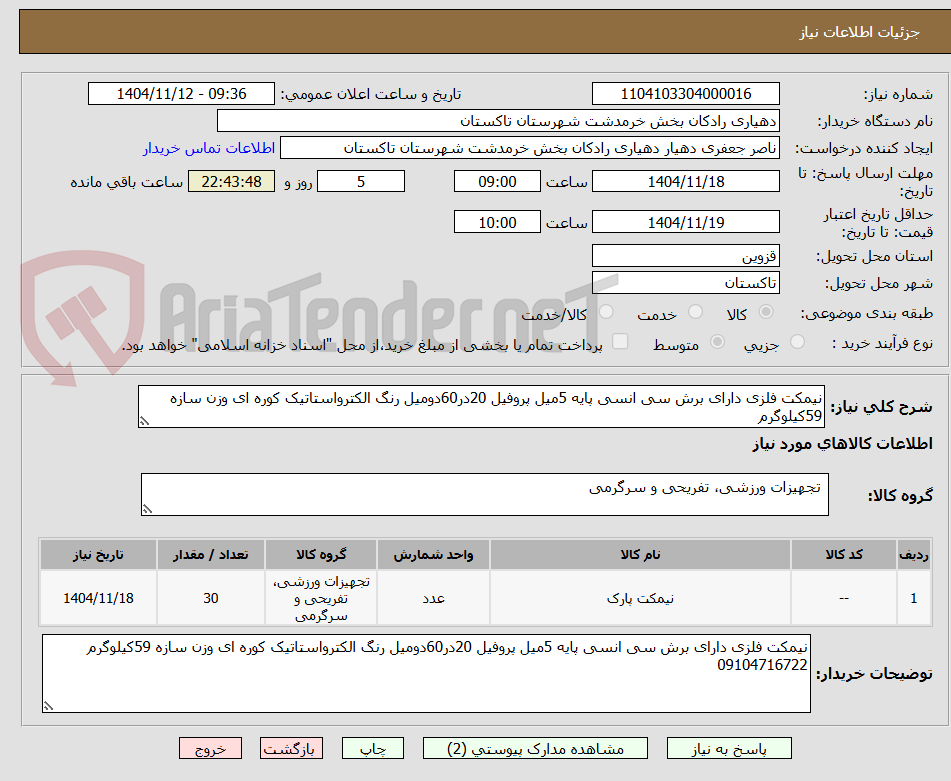951x781 pixels.
Task: Click the price validity date 1404/11/19 field
Action: 685,222
